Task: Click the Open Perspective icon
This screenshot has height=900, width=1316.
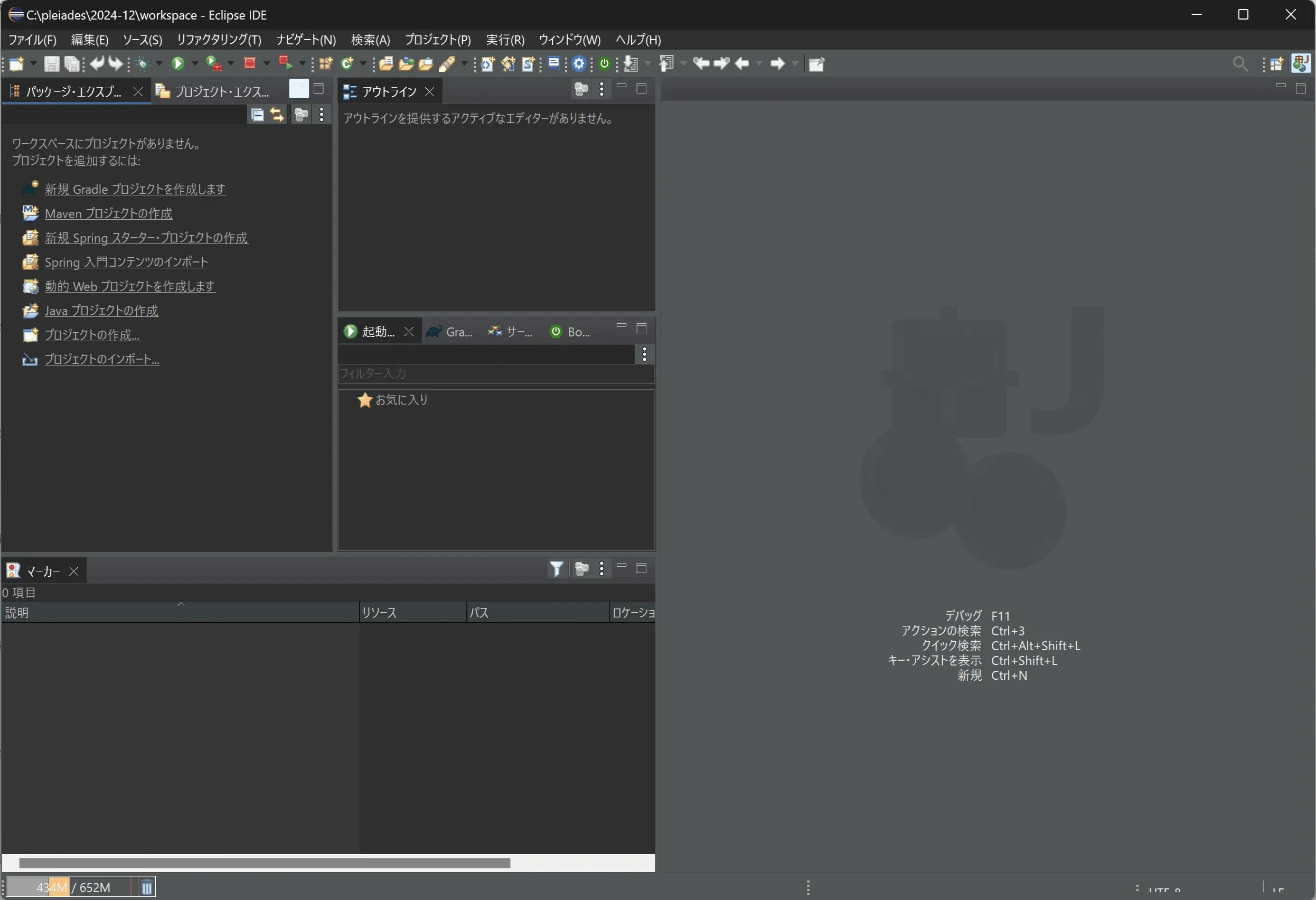Action: 1276,63
